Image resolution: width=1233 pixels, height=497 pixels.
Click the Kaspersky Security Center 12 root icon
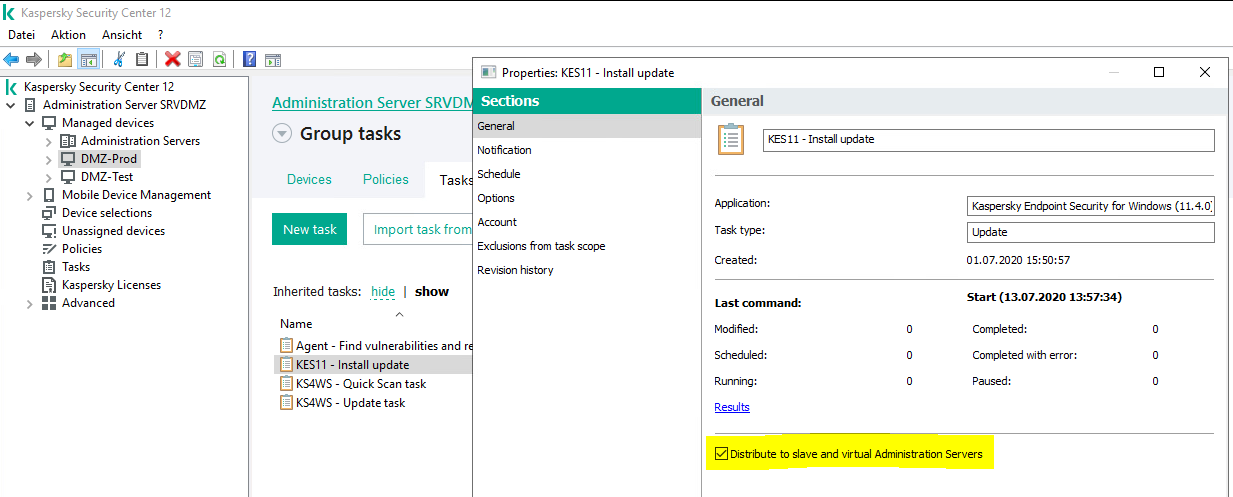12,87
